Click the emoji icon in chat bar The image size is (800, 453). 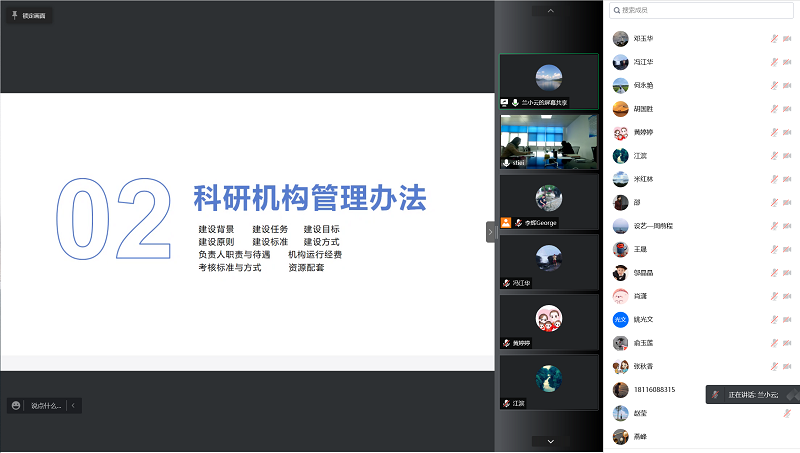[x=16, y=405]
